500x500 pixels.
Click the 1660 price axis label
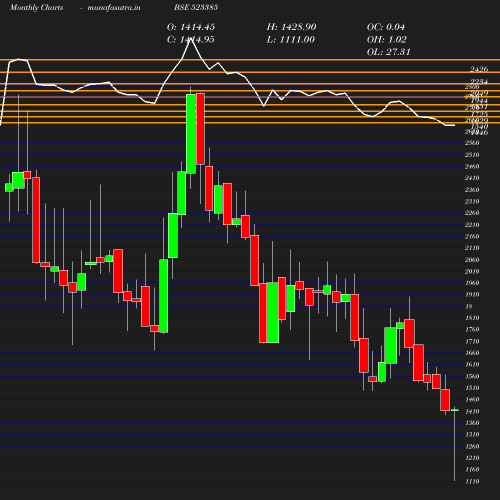coord(472,353)
